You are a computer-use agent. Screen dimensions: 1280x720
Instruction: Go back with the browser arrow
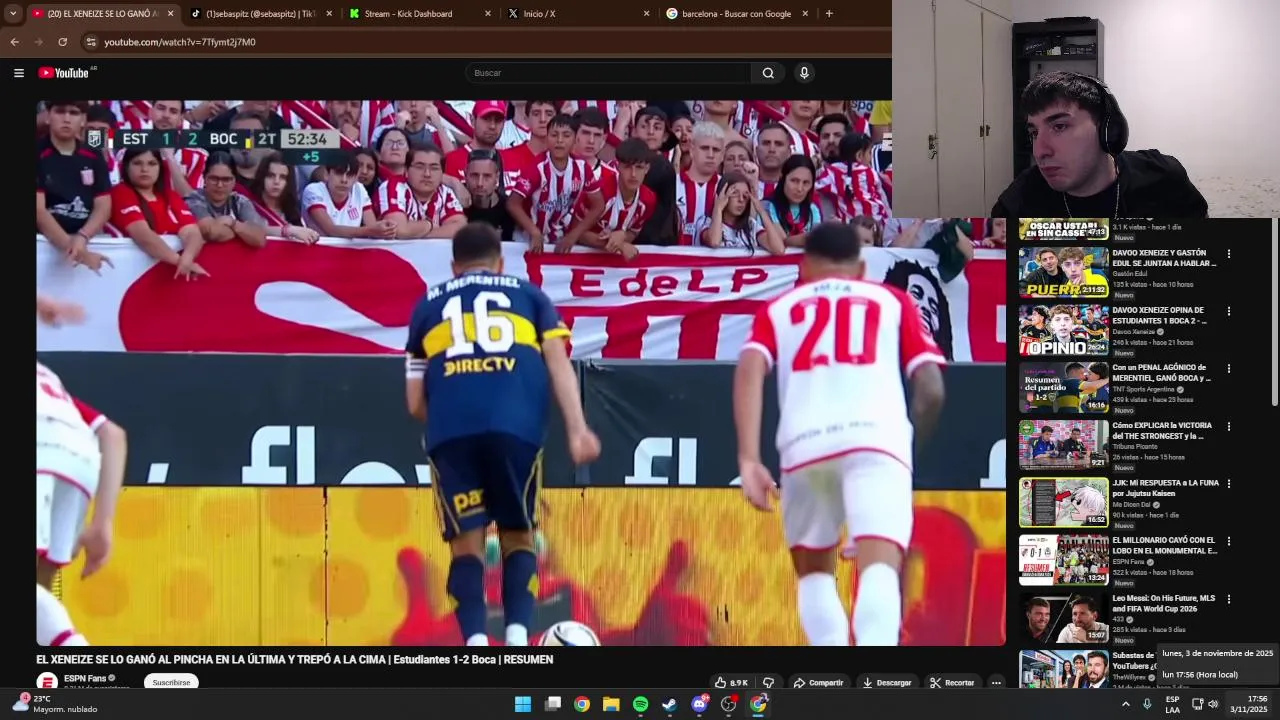click(x=14, y=42)
